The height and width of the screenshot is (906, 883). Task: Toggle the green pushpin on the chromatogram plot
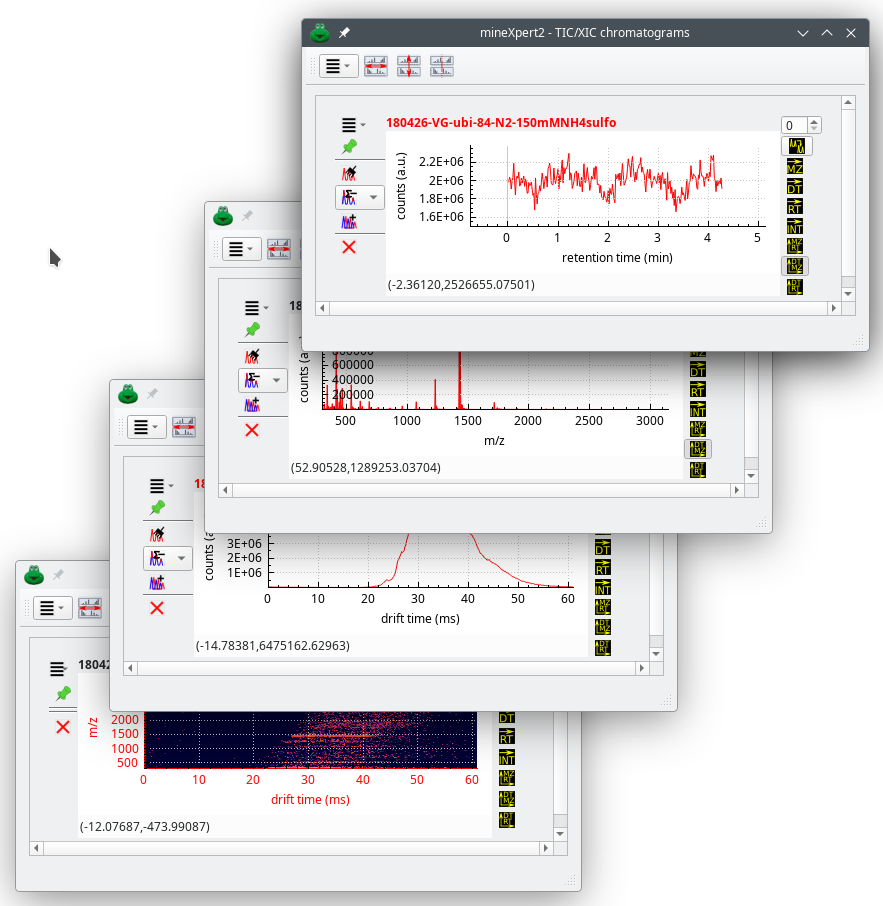(349, 147)
